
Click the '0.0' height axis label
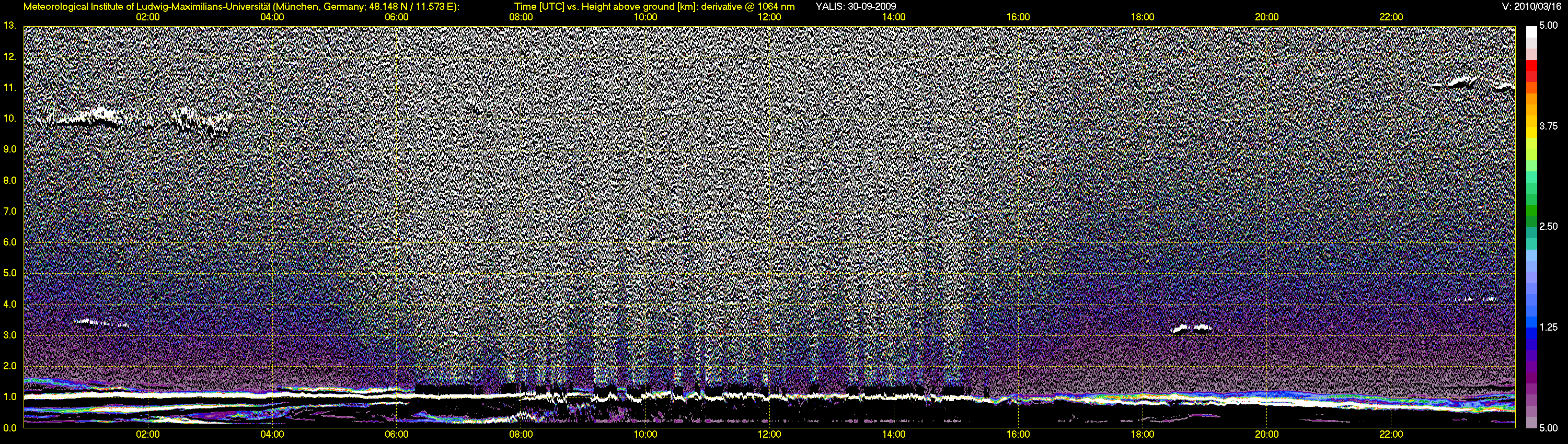pyautogui.click(x=10, y=428)
